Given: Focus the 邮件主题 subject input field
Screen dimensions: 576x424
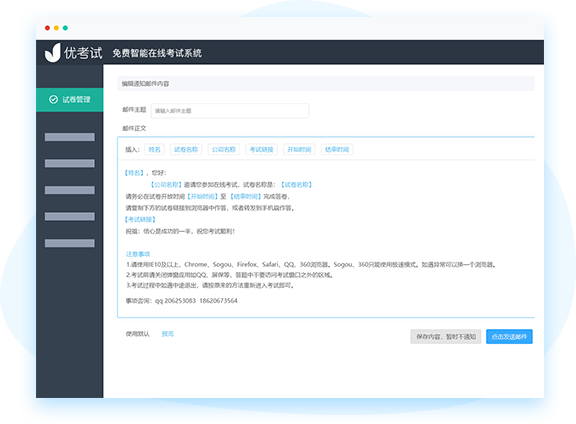Looking at the screenshot, I should tap(230, 111).
